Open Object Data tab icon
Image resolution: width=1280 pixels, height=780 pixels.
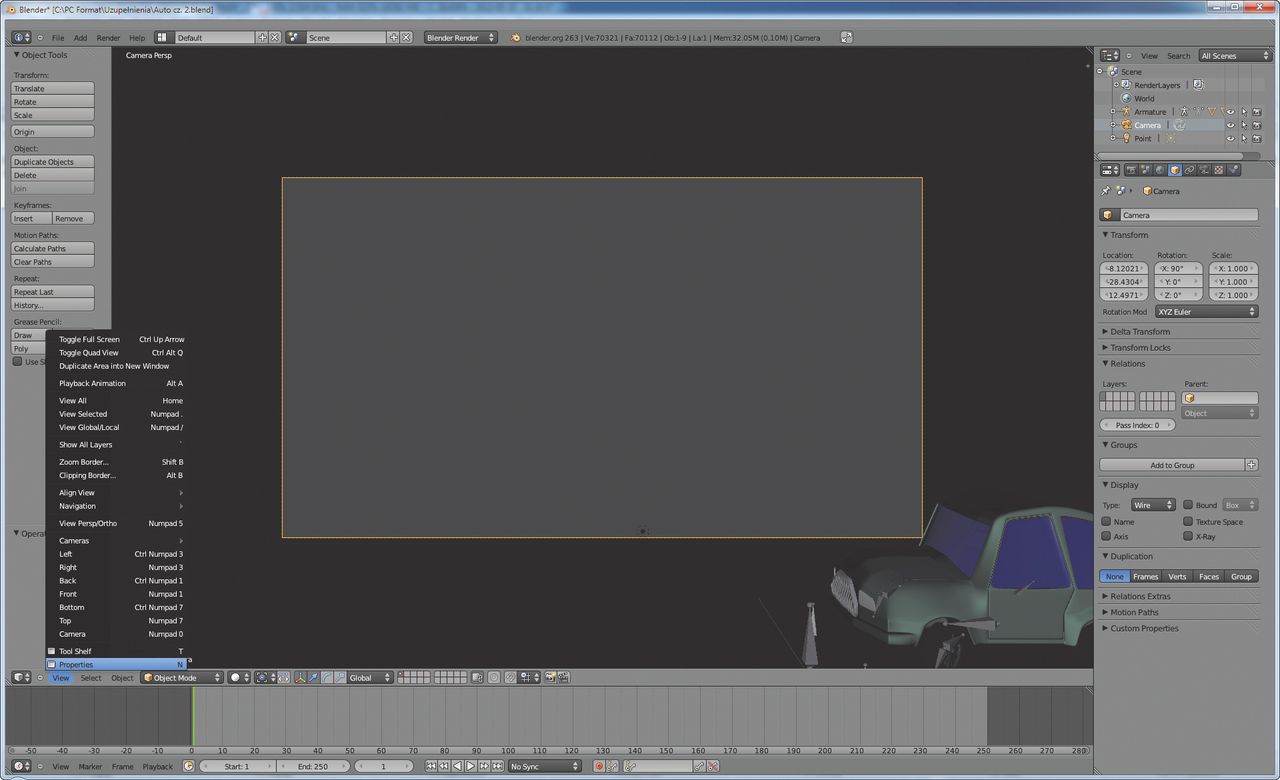tap(1204, 170)
